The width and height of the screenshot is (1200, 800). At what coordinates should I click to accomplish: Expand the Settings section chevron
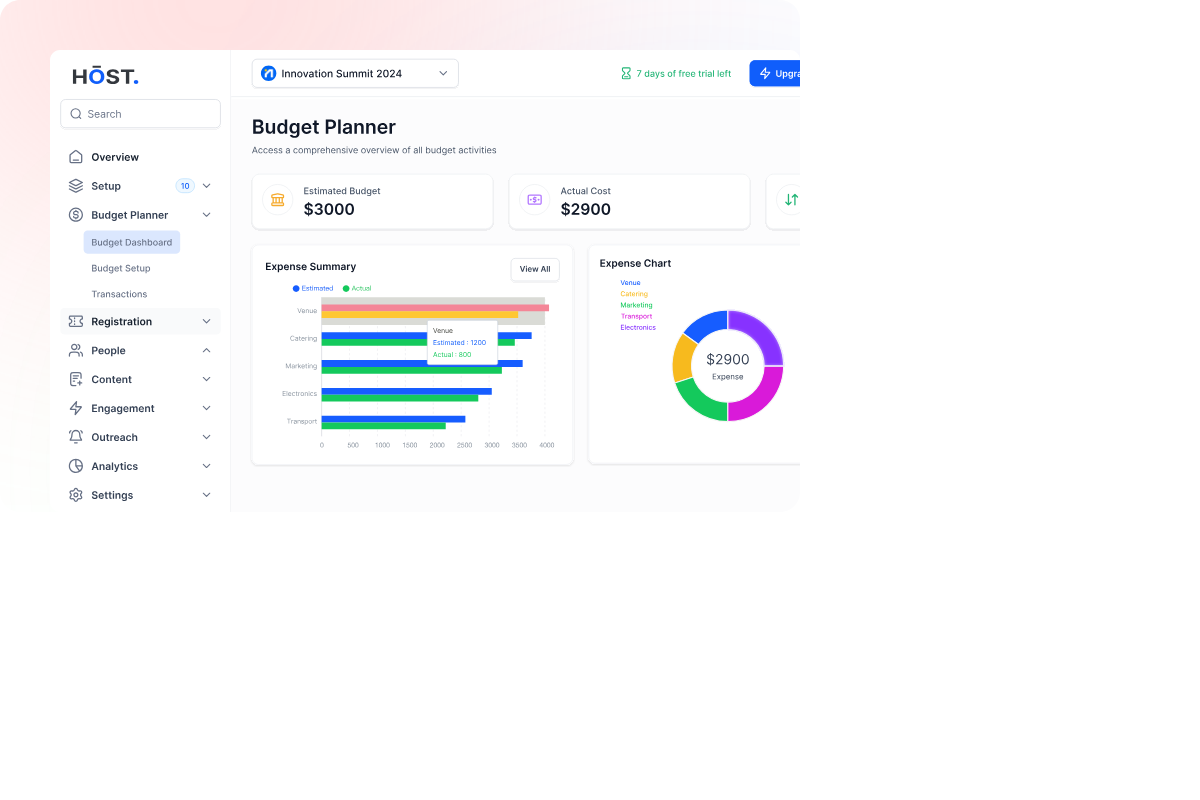click(x=207, y=495)
